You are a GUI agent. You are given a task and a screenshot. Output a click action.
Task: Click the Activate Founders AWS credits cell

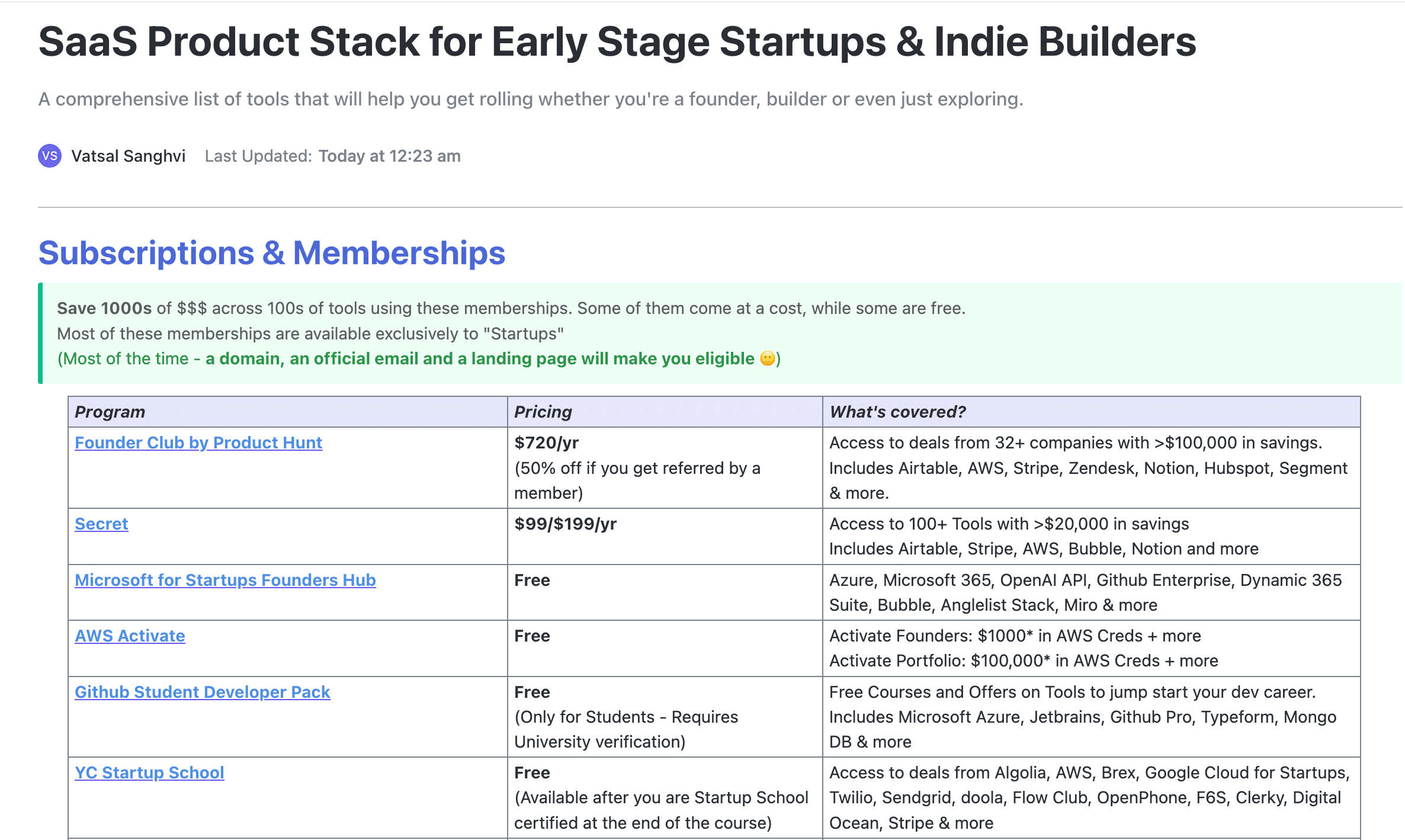[1015, 636]
